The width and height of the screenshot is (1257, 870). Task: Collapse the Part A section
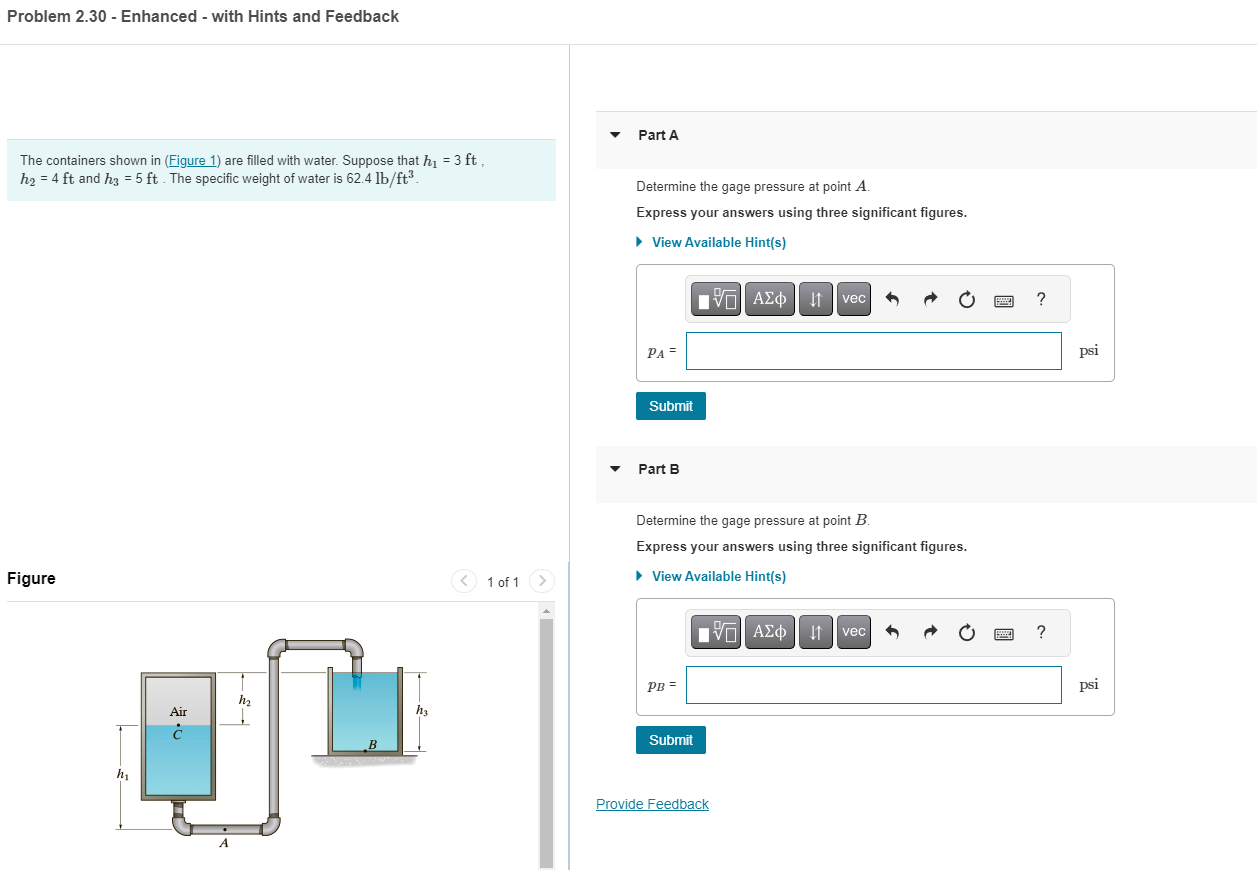coord(613,134)
